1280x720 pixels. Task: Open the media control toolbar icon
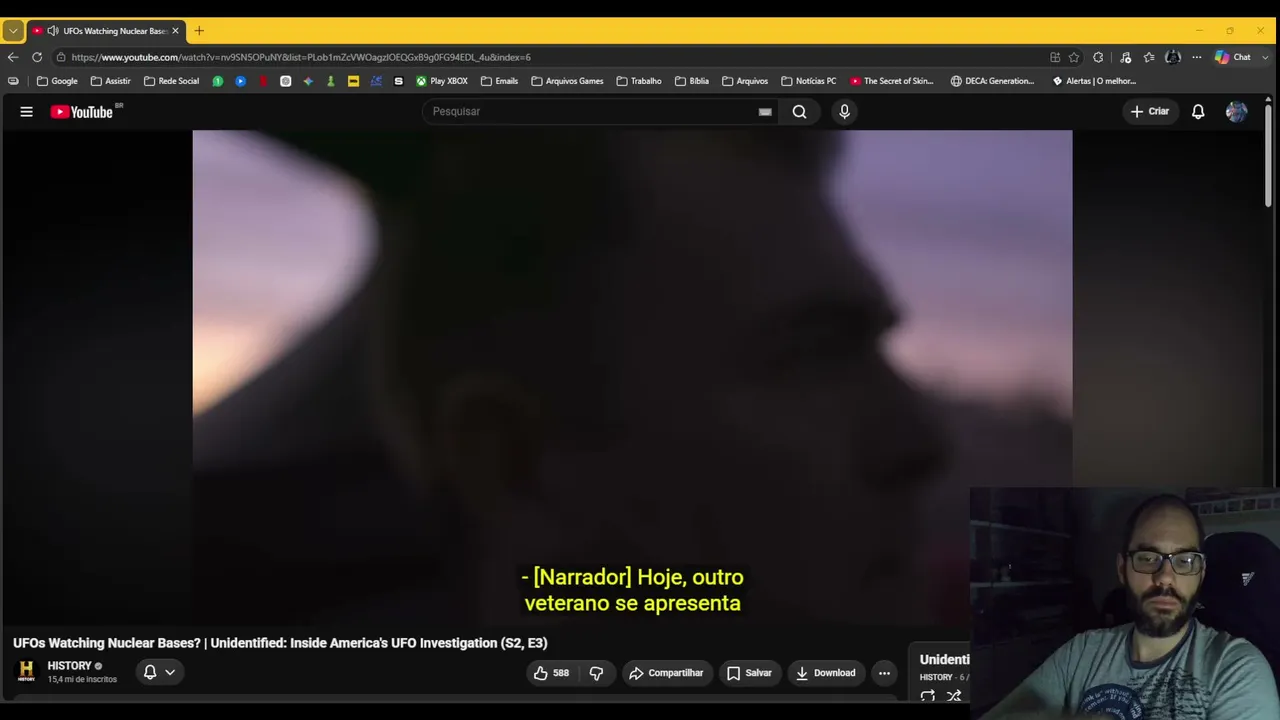pyautogui.click(x=1125, y=57)
